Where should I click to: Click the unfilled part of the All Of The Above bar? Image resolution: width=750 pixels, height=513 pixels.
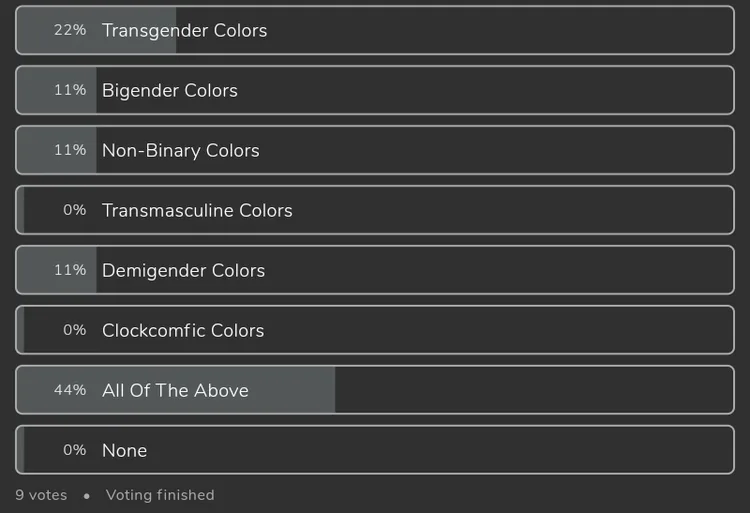point(530,390)
